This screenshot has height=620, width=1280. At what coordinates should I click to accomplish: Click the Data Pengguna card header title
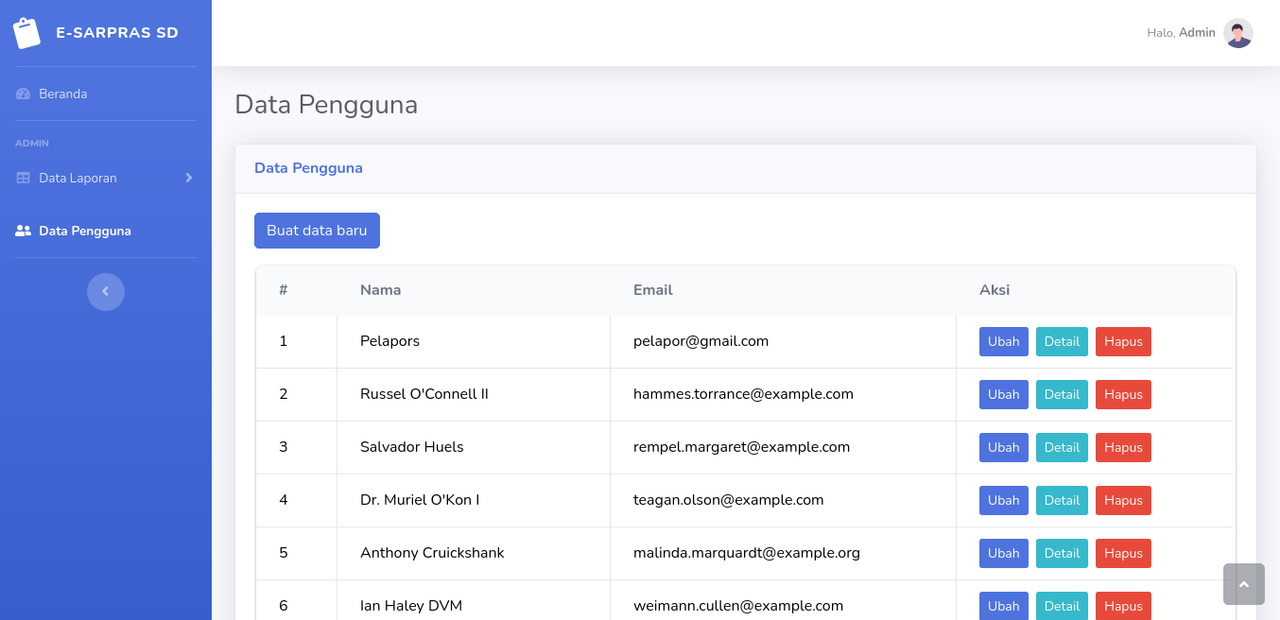click(x=308, y=168)
